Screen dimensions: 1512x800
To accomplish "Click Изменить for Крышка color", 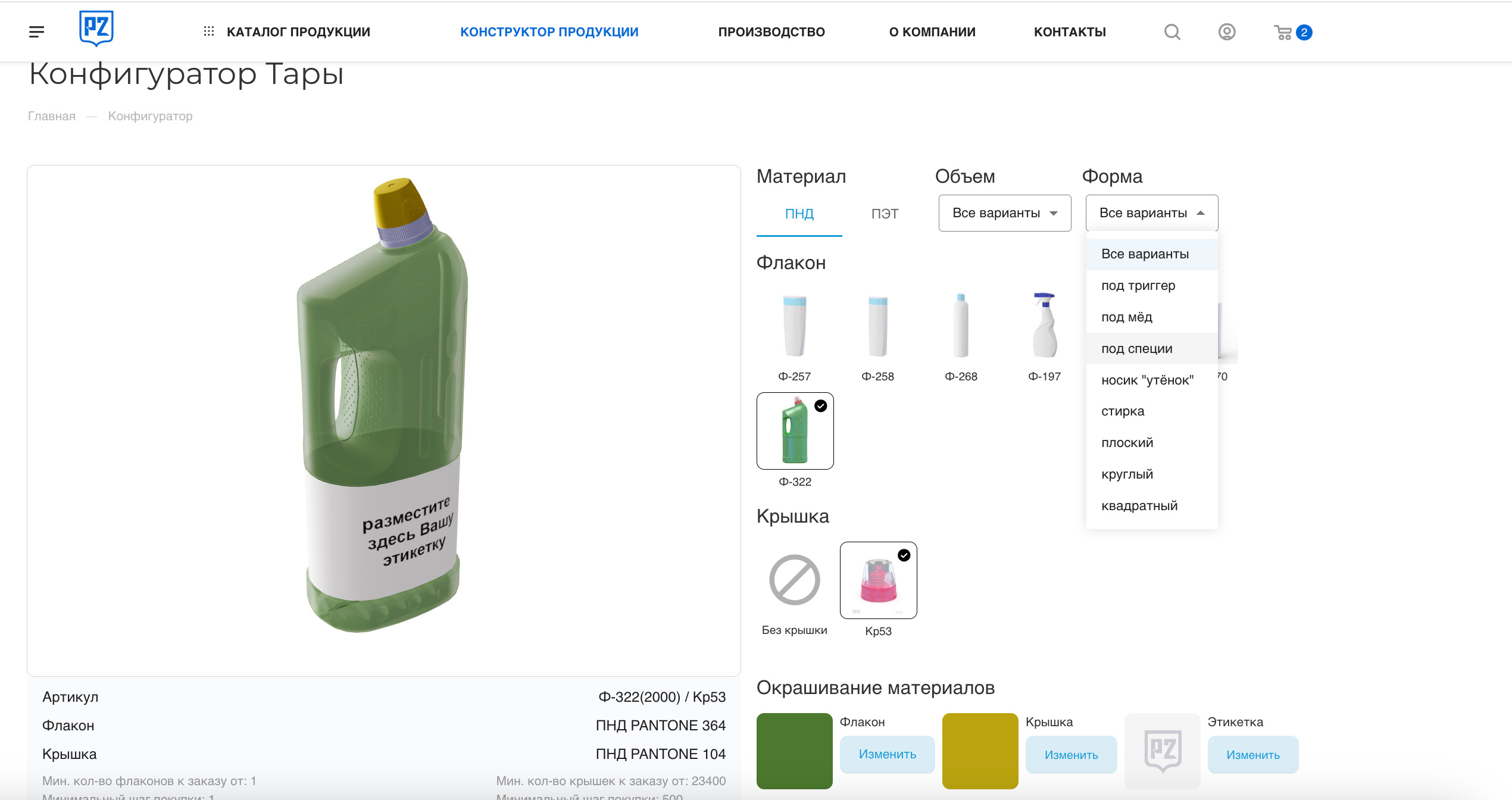I will (1071, 755).
